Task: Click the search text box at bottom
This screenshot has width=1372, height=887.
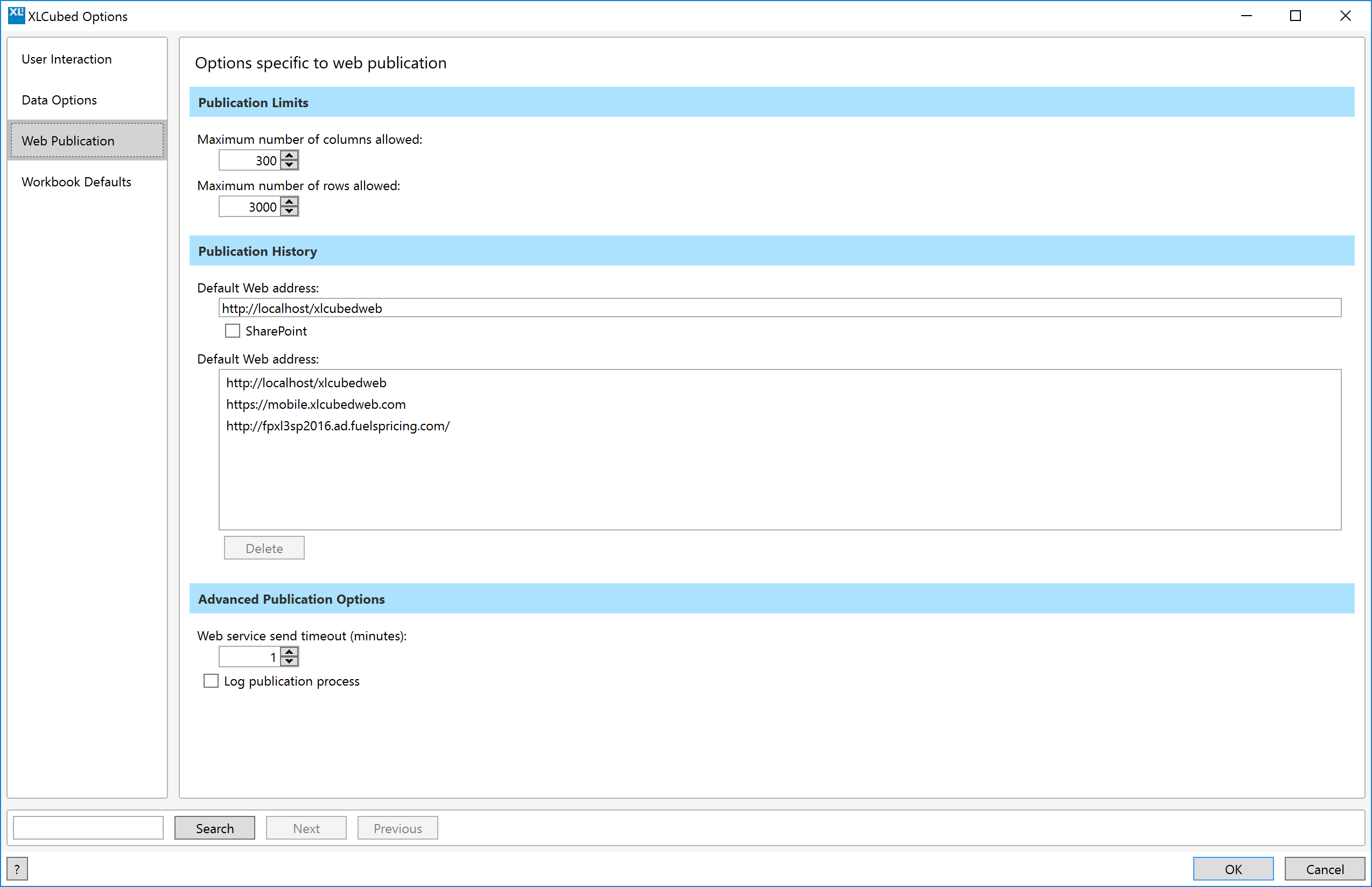Action: [88, 828]
